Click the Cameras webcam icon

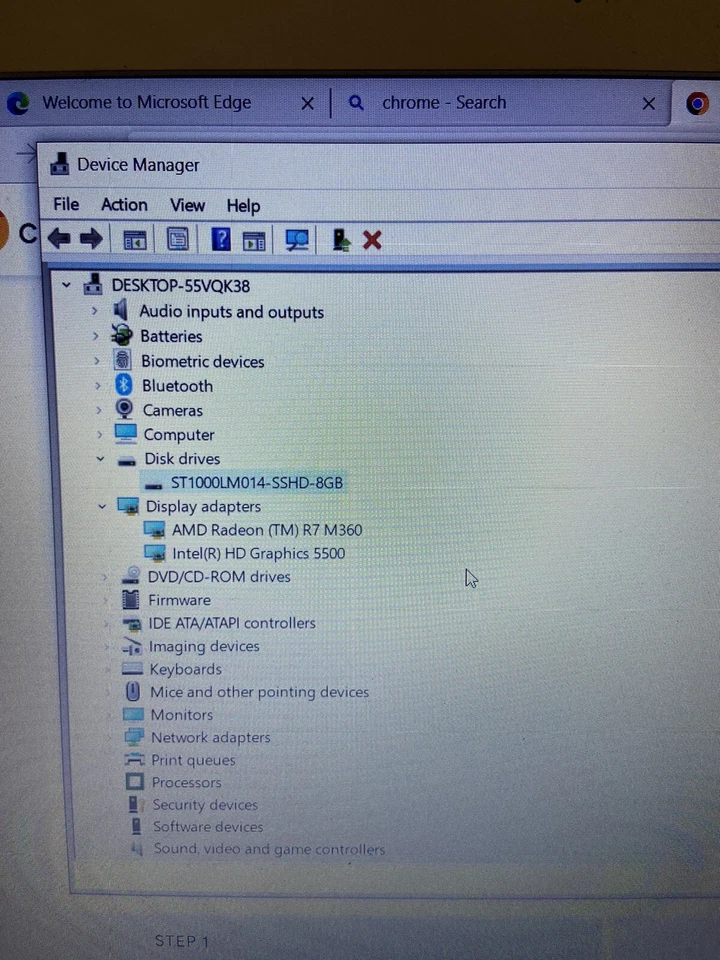(124, 409)
